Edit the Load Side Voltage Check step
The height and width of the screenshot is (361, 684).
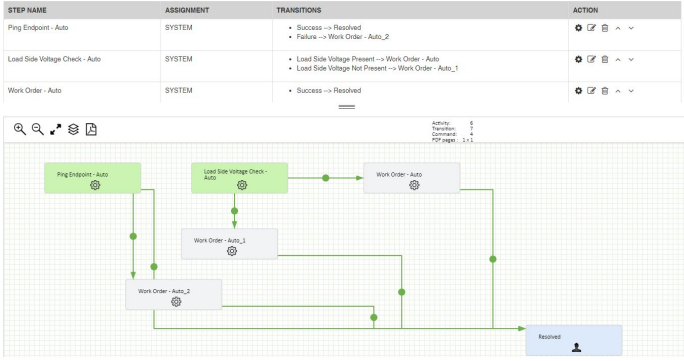click(591, 59)
